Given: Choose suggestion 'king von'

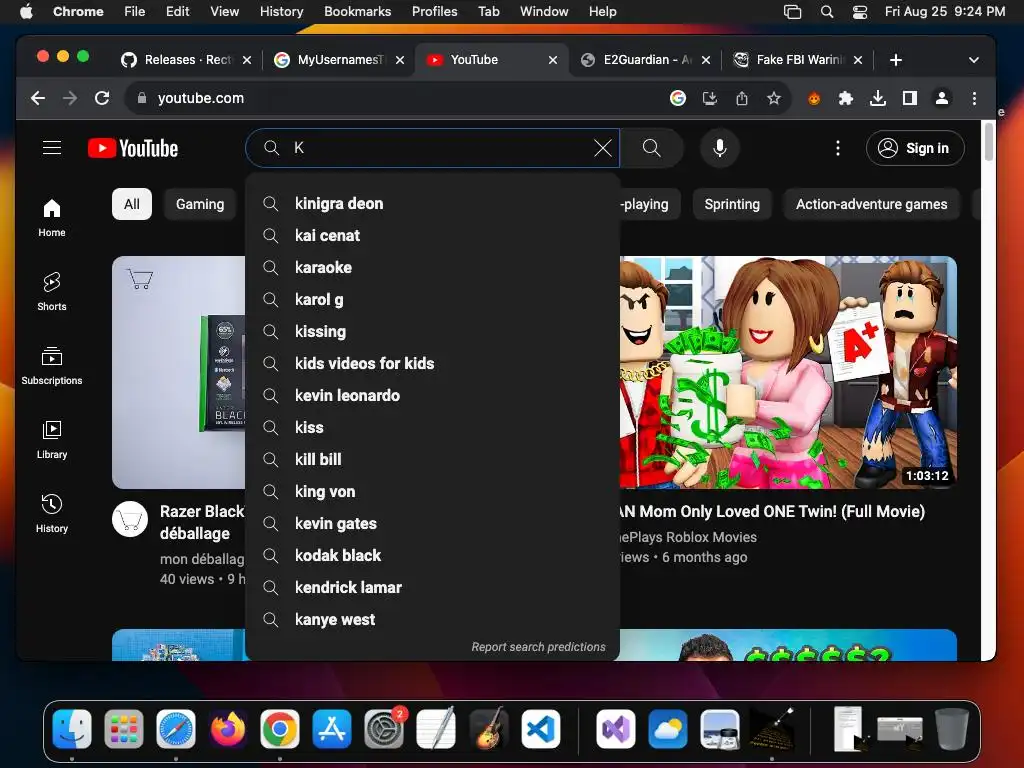Looking at the screenshot, I should click(x=432, y=492).
